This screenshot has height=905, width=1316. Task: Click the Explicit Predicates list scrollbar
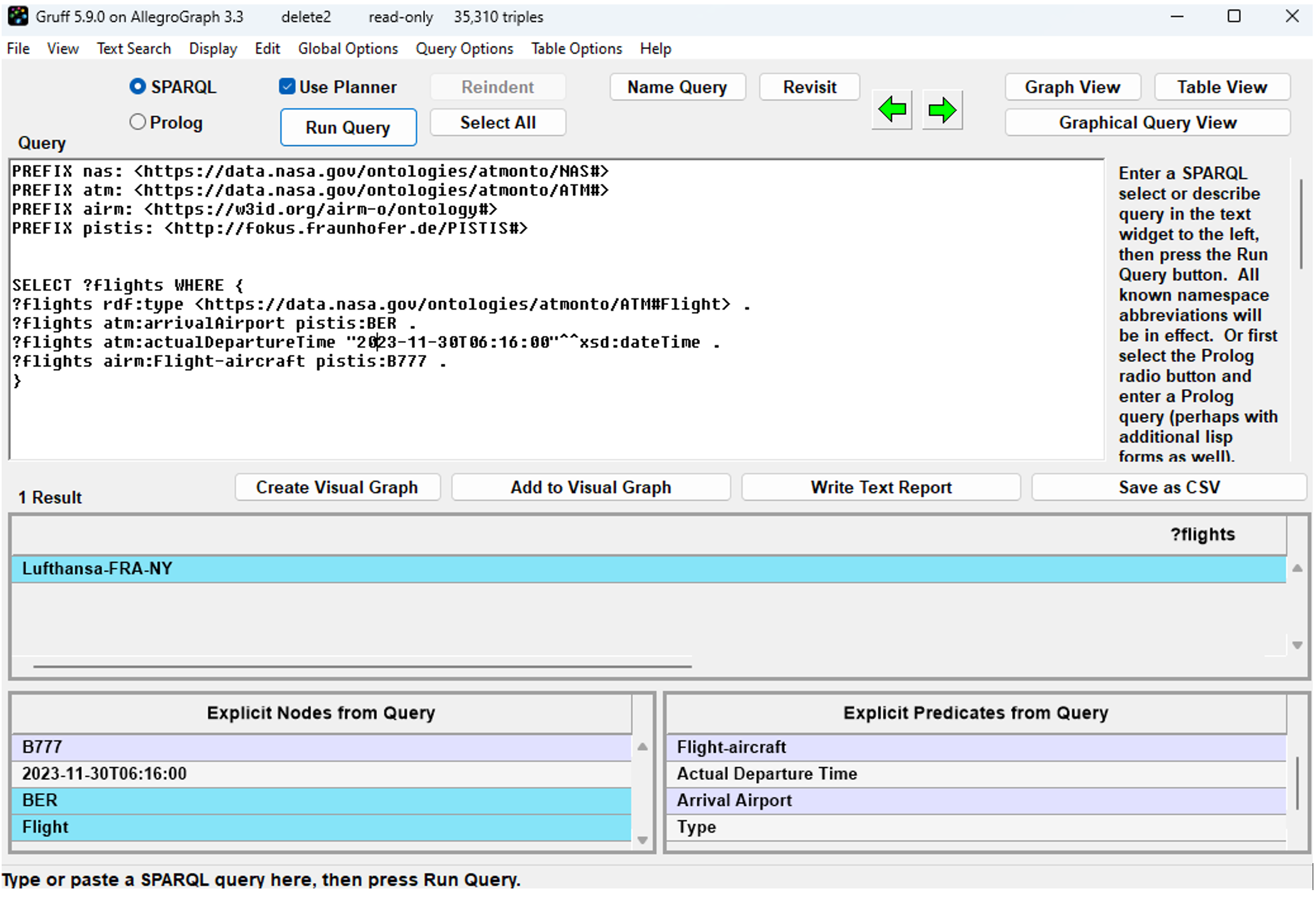(x=1296, y=783)
